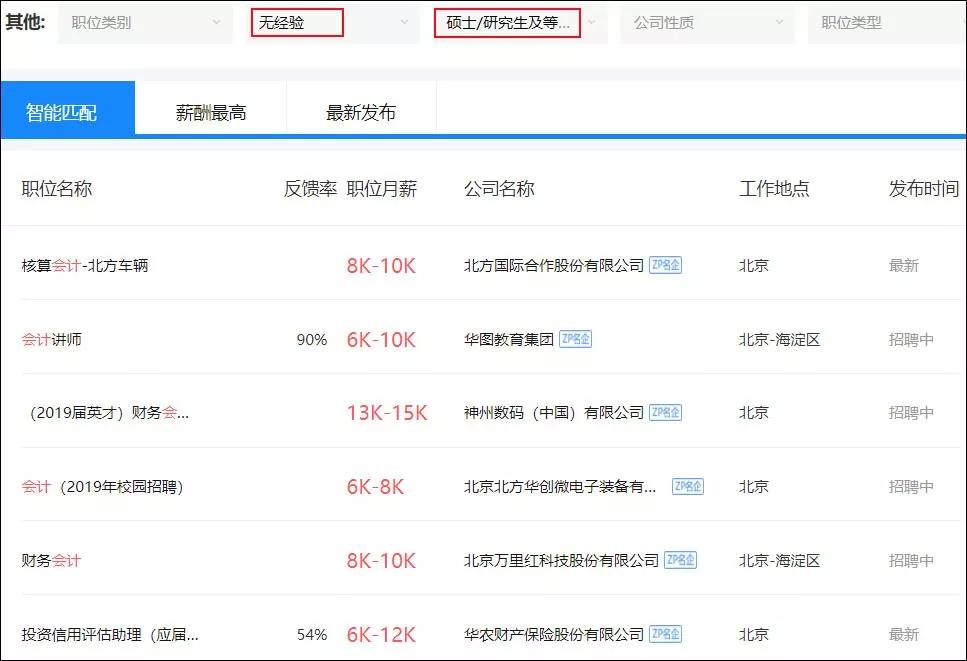Click ZP名企 badge beside 华农财产保险股份有限公司
The height and width of the screenshot is (661, 967).
665,634
